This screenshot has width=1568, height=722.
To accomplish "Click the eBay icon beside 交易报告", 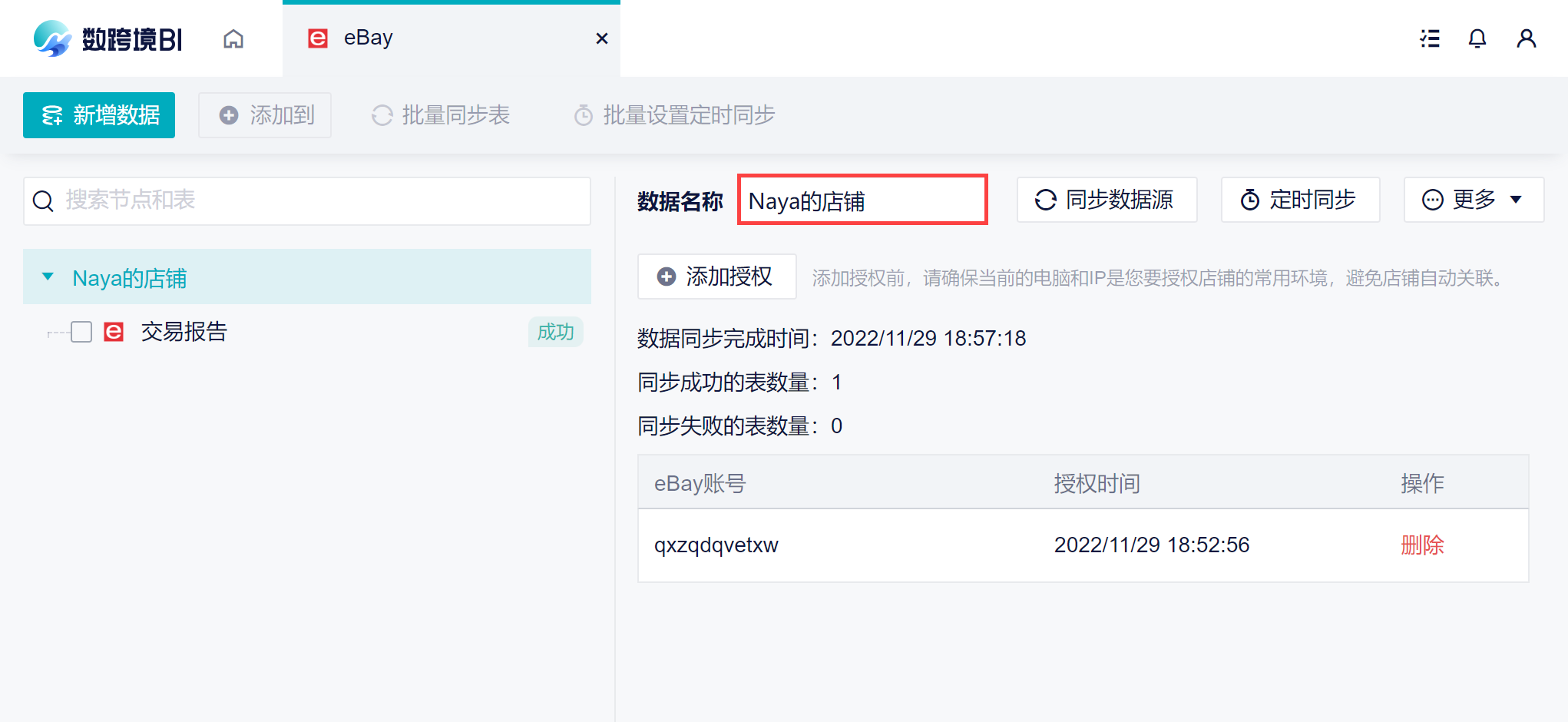I will coord(114,332).
